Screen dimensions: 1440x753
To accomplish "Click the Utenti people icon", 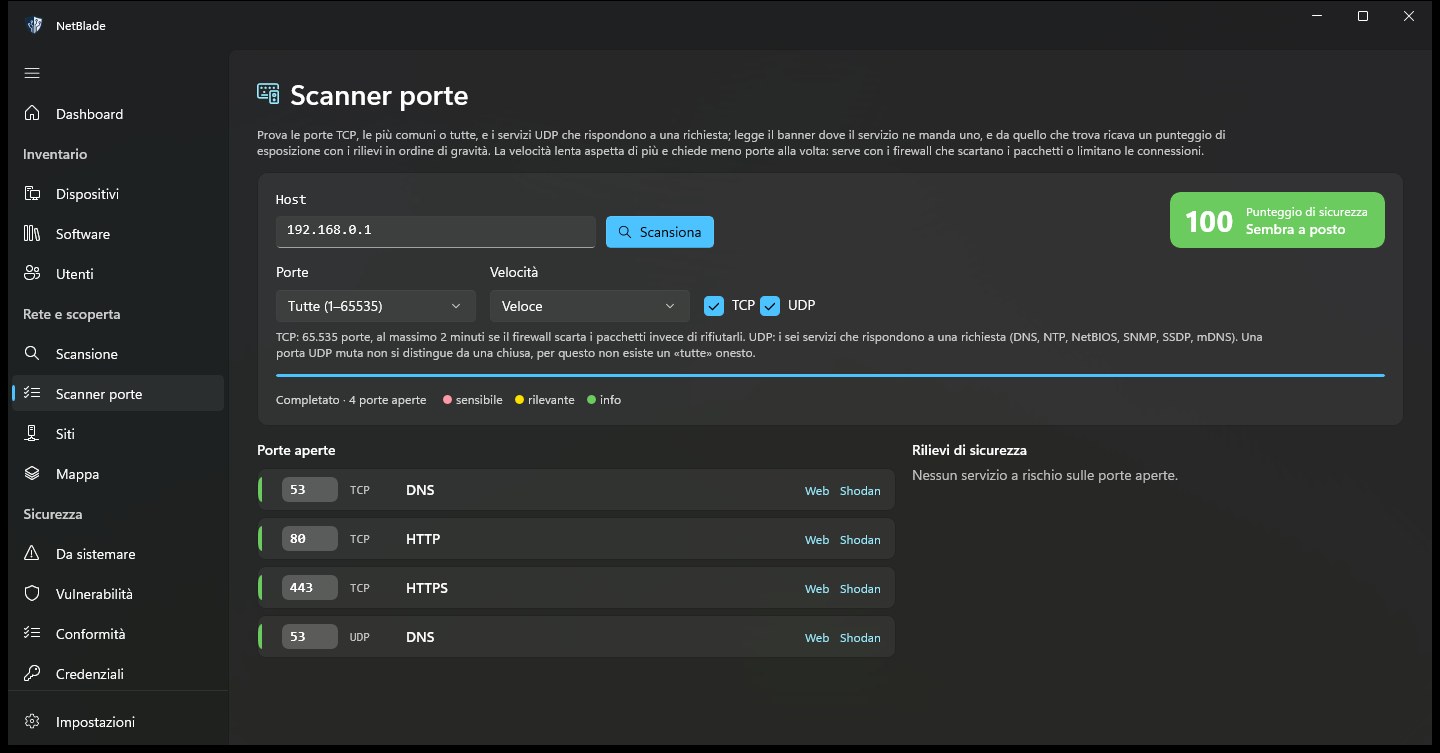I will coord(32,274).
